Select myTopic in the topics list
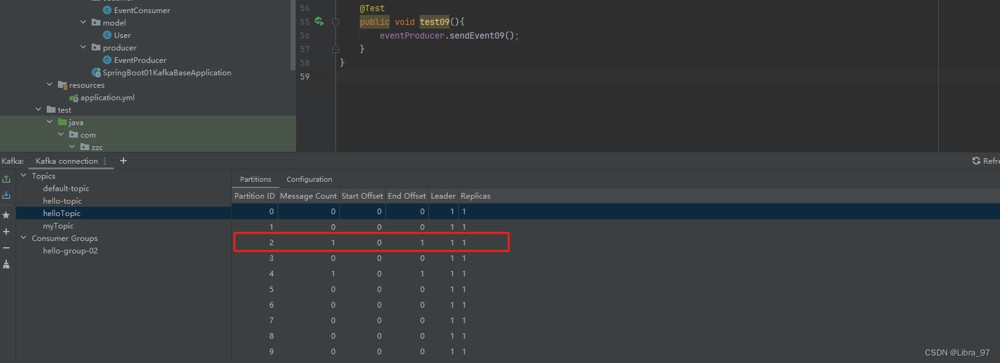This screenshot has height=363, width=1000. [59, 226]
